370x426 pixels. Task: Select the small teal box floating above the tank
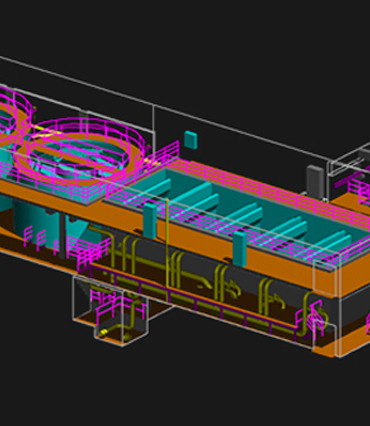[x=191, y=140]
